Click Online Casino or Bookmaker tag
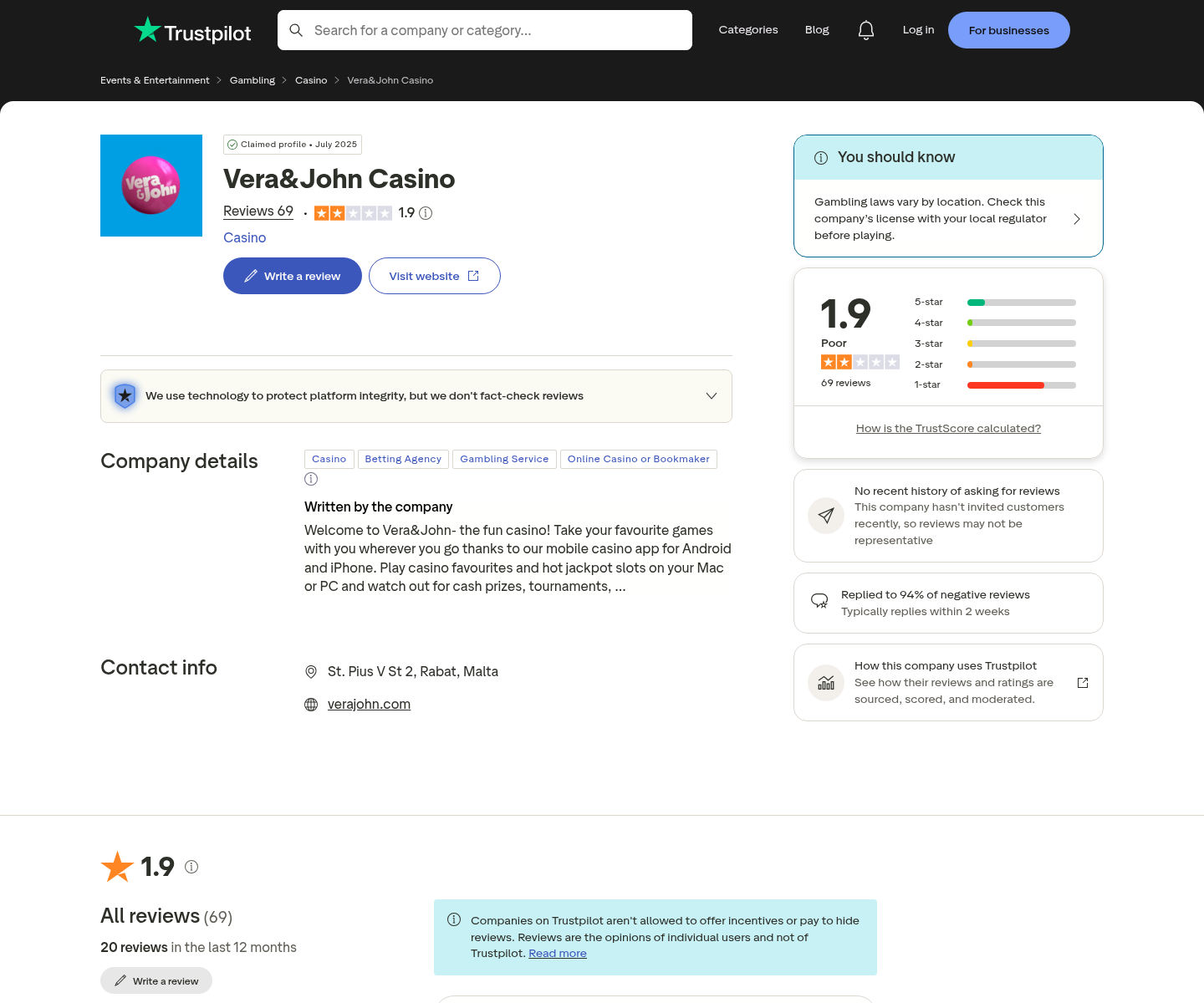Image resolution: width=1204 pixels, height=1003 pixels. 639,460
